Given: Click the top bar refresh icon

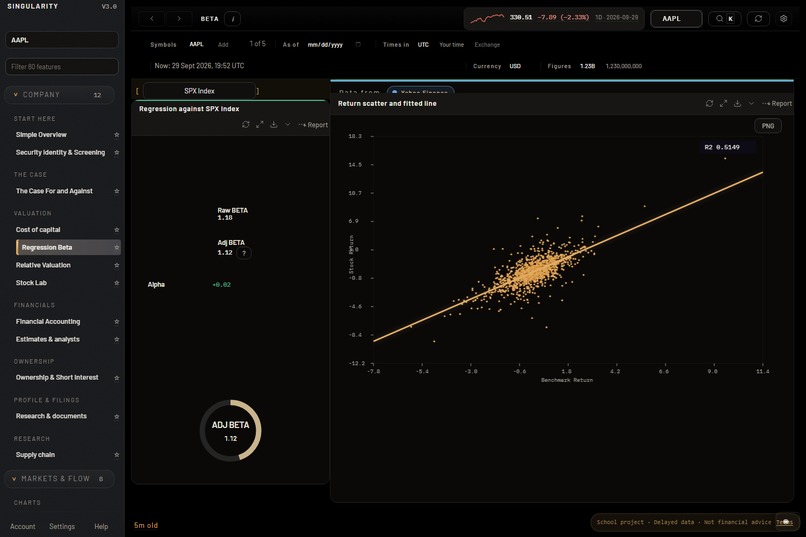Looking at the screenshot, I should click(758, 18).
